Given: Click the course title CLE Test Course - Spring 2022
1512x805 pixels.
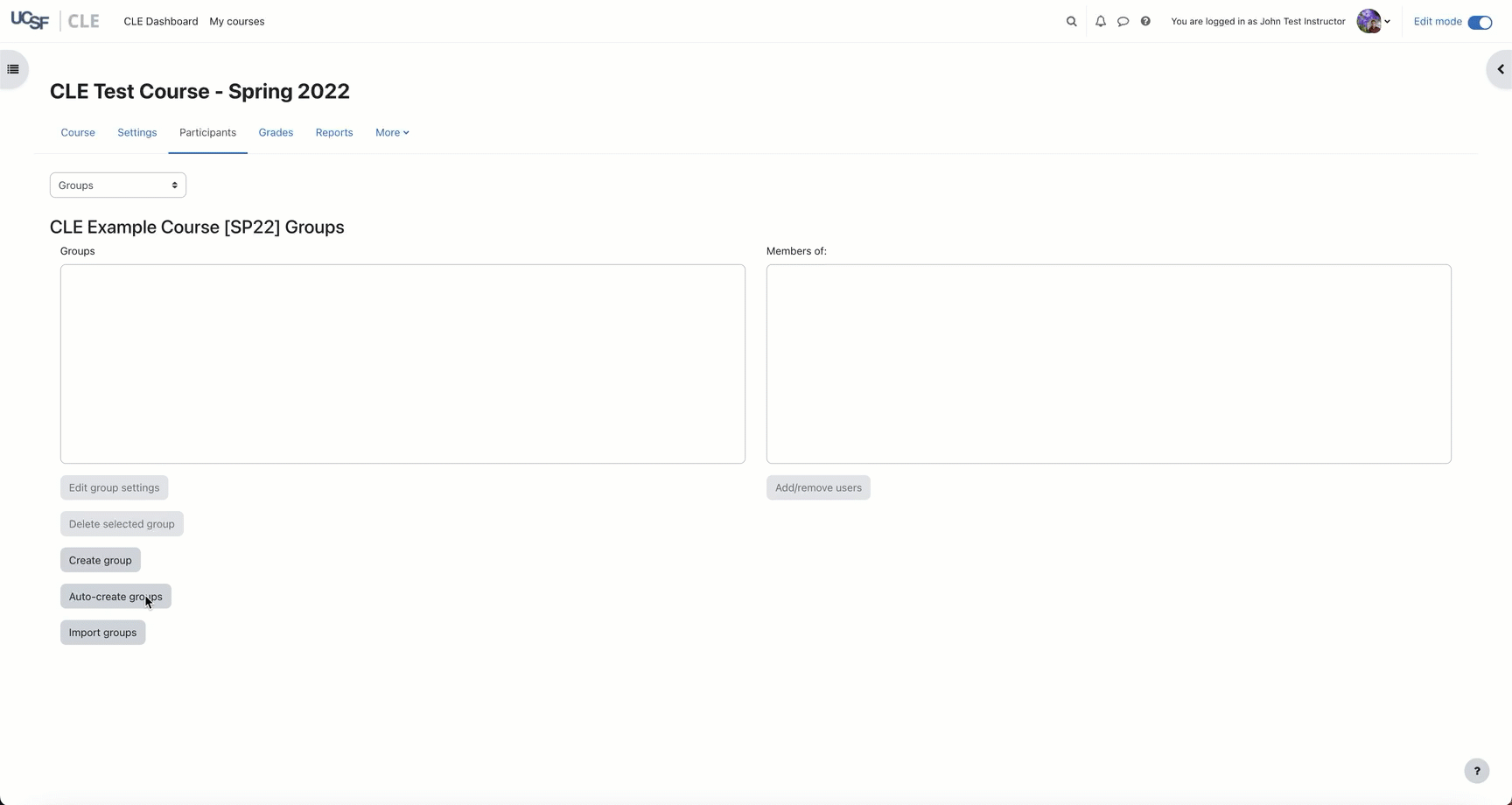Looking at the screenshot, I should [199, 91].
